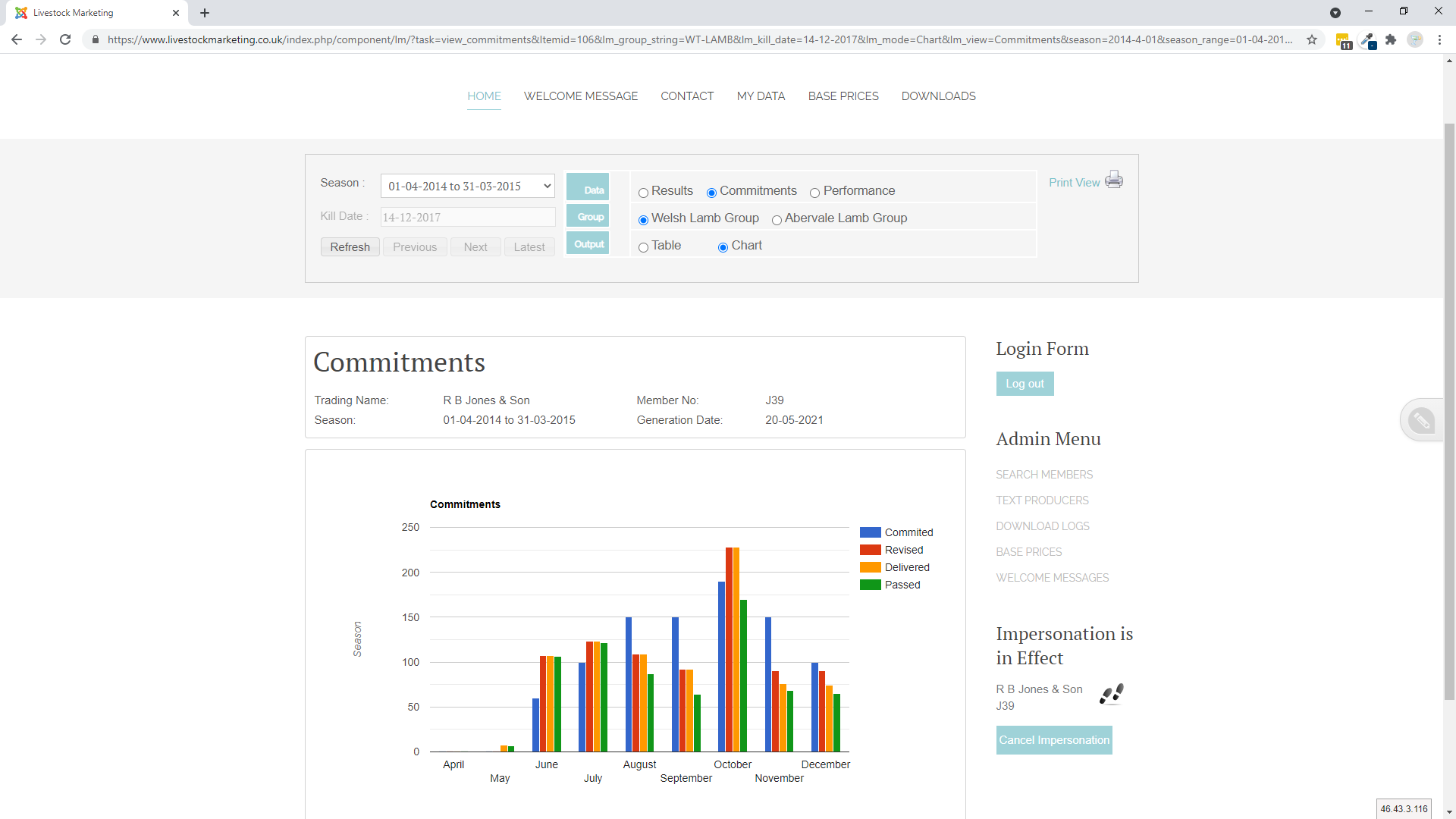Open Chrome three-dot menu
1456x819 pixels.
click(x=1439, y=39)
